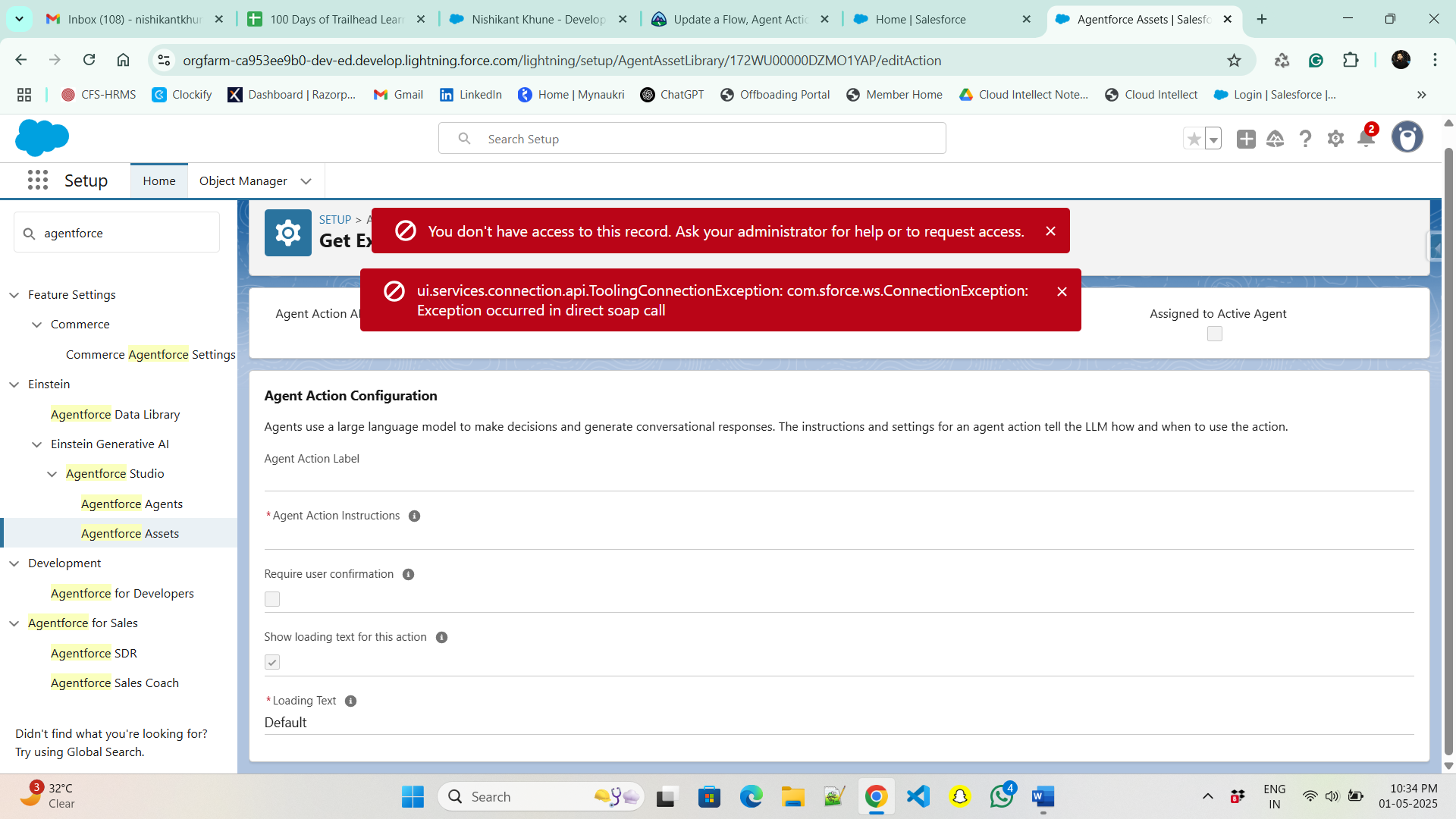The image size is (1456, 819).
Task: Open the notifications bell icon
Action: pos(1366,139)
